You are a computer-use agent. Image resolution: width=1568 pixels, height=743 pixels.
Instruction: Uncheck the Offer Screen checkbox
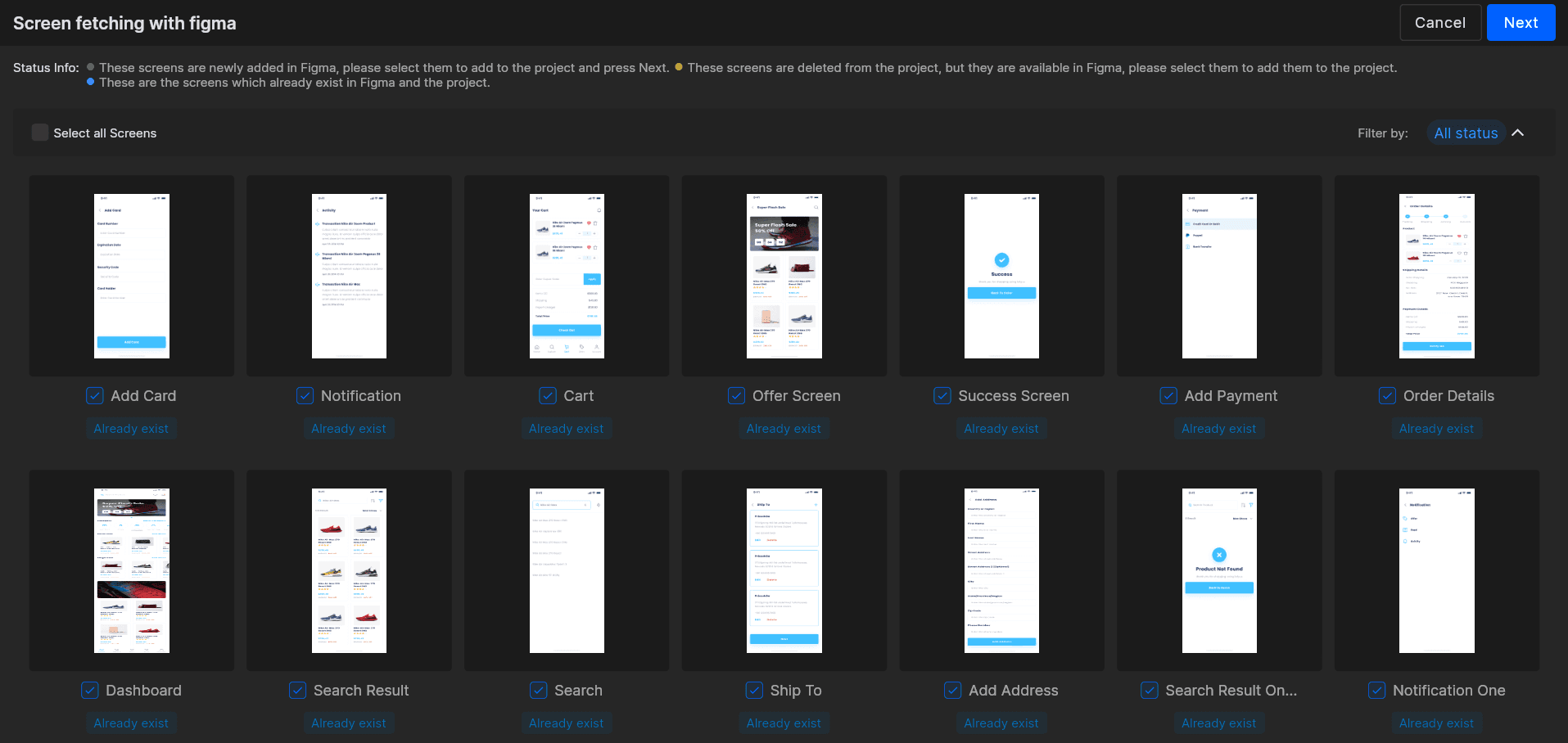point(735,395)
